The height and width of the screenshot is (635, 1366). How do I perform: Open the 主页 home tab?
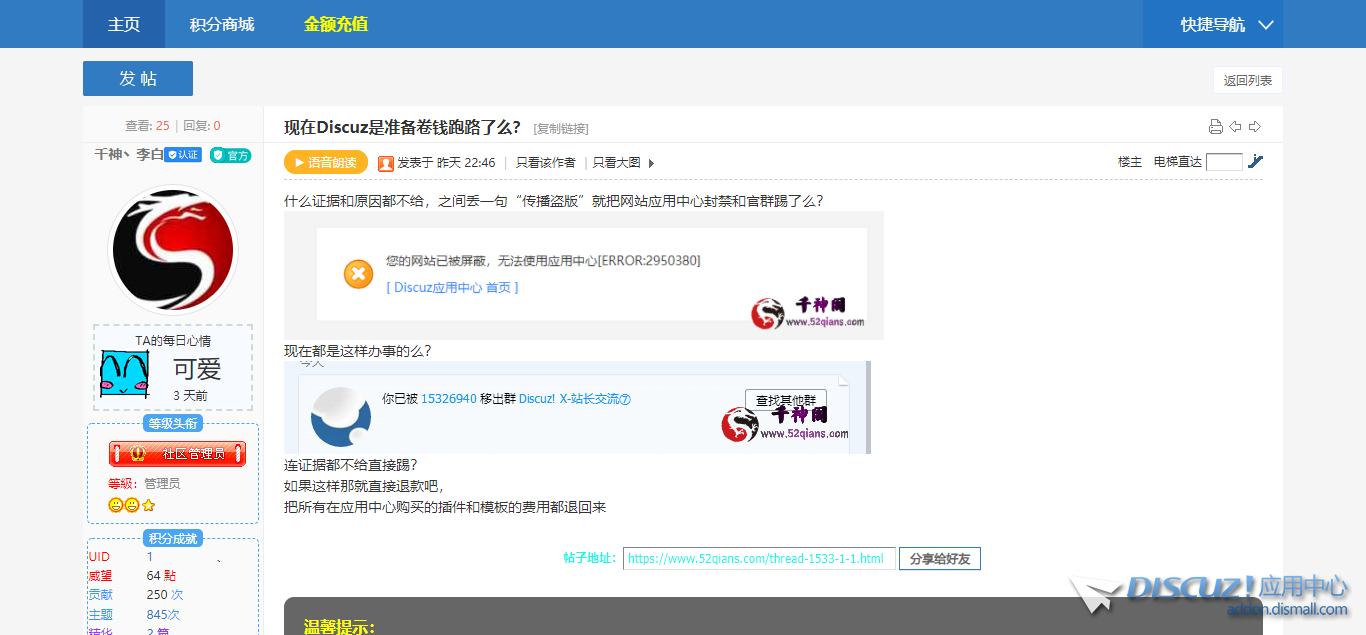tap(124, 24)
